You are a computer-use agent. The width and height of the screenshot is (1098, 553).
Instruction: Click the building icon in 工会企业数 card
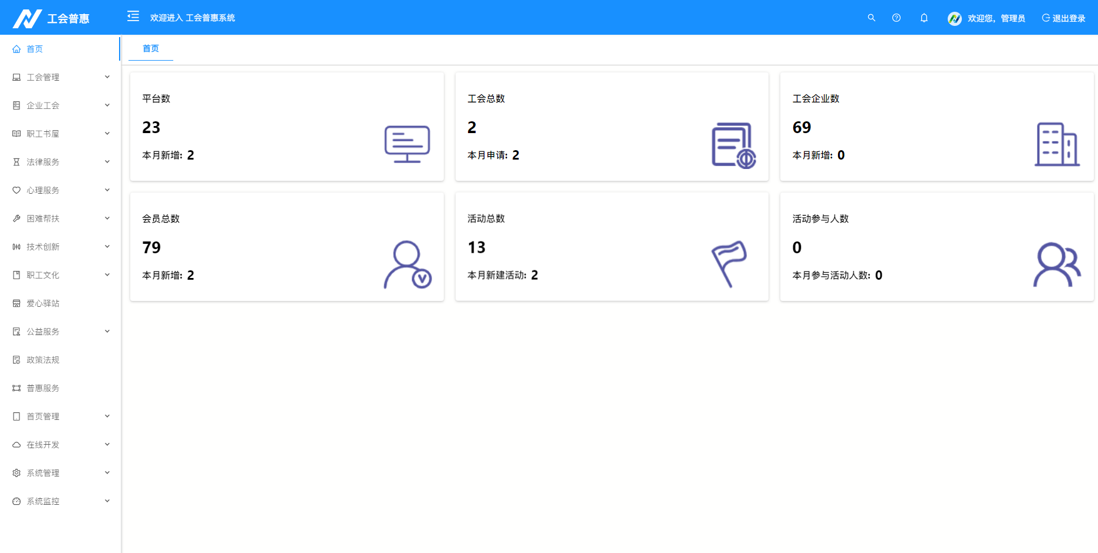(1056, 144)
